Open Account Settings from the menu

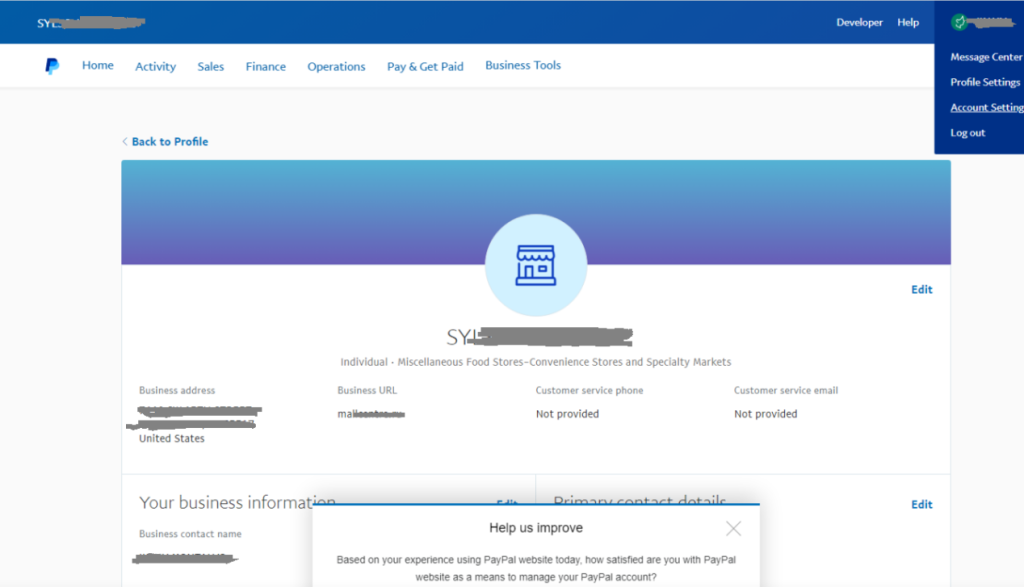click(986, 107)
